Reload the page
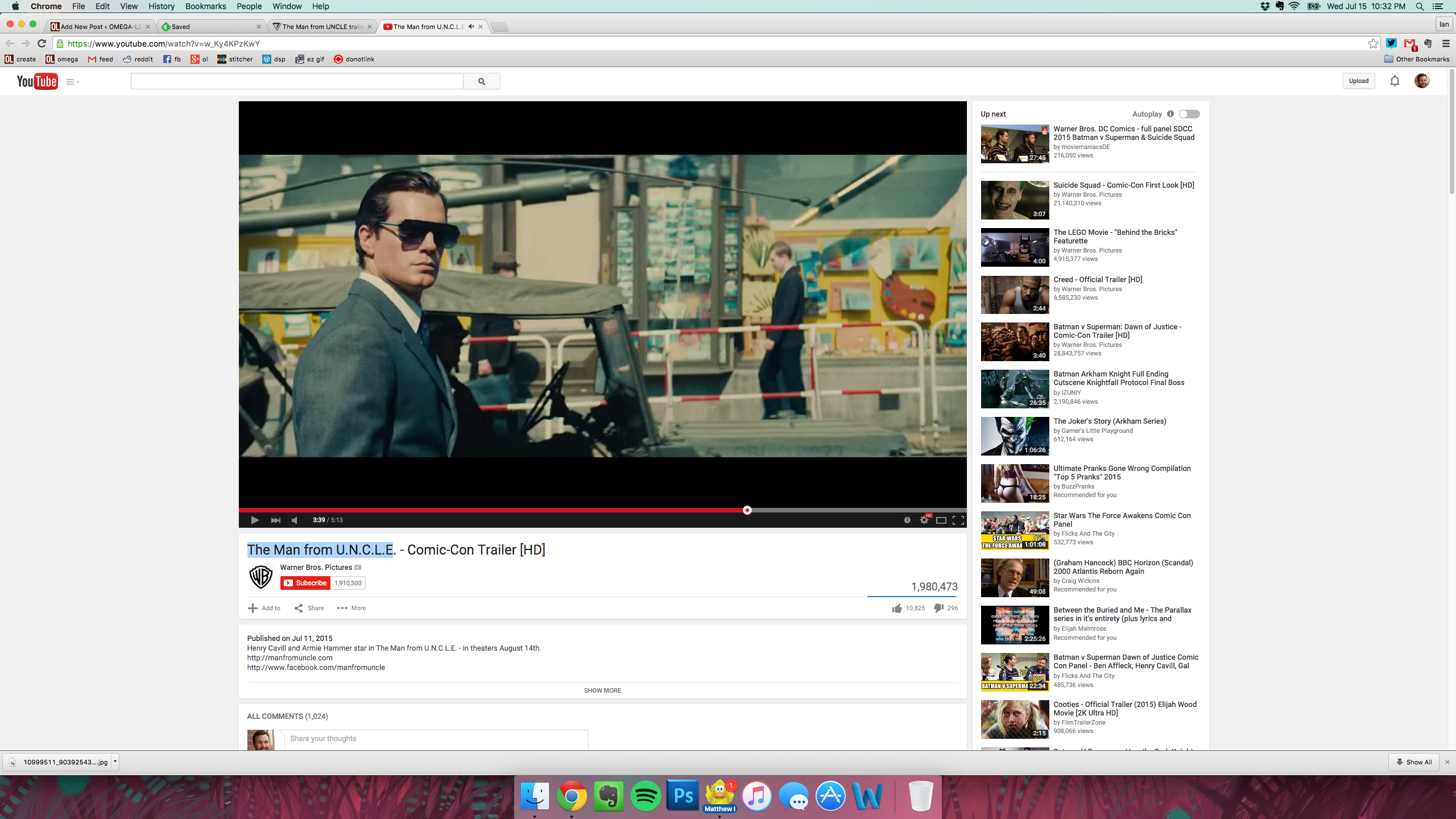1456x819 pixels. click(x=42, y=43)
